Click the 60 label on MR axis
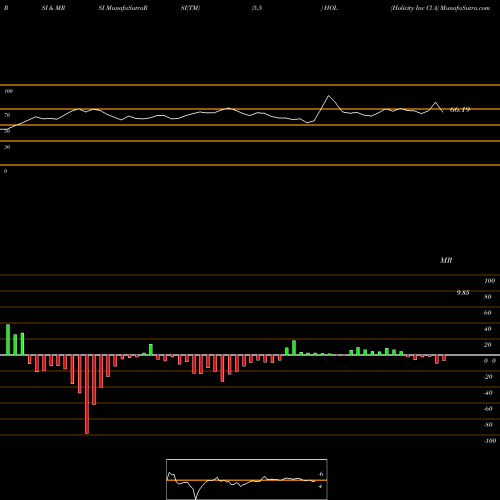The image size is (500, 500). click(488, 313)
